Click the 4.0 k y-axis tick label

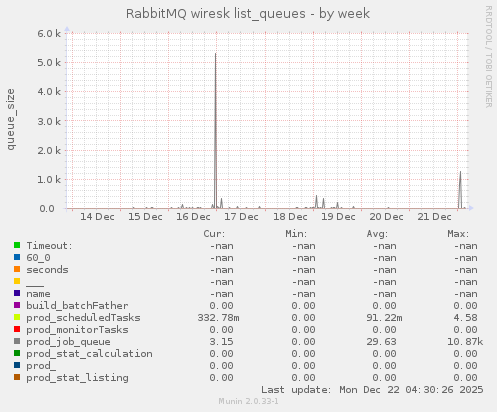49,92
